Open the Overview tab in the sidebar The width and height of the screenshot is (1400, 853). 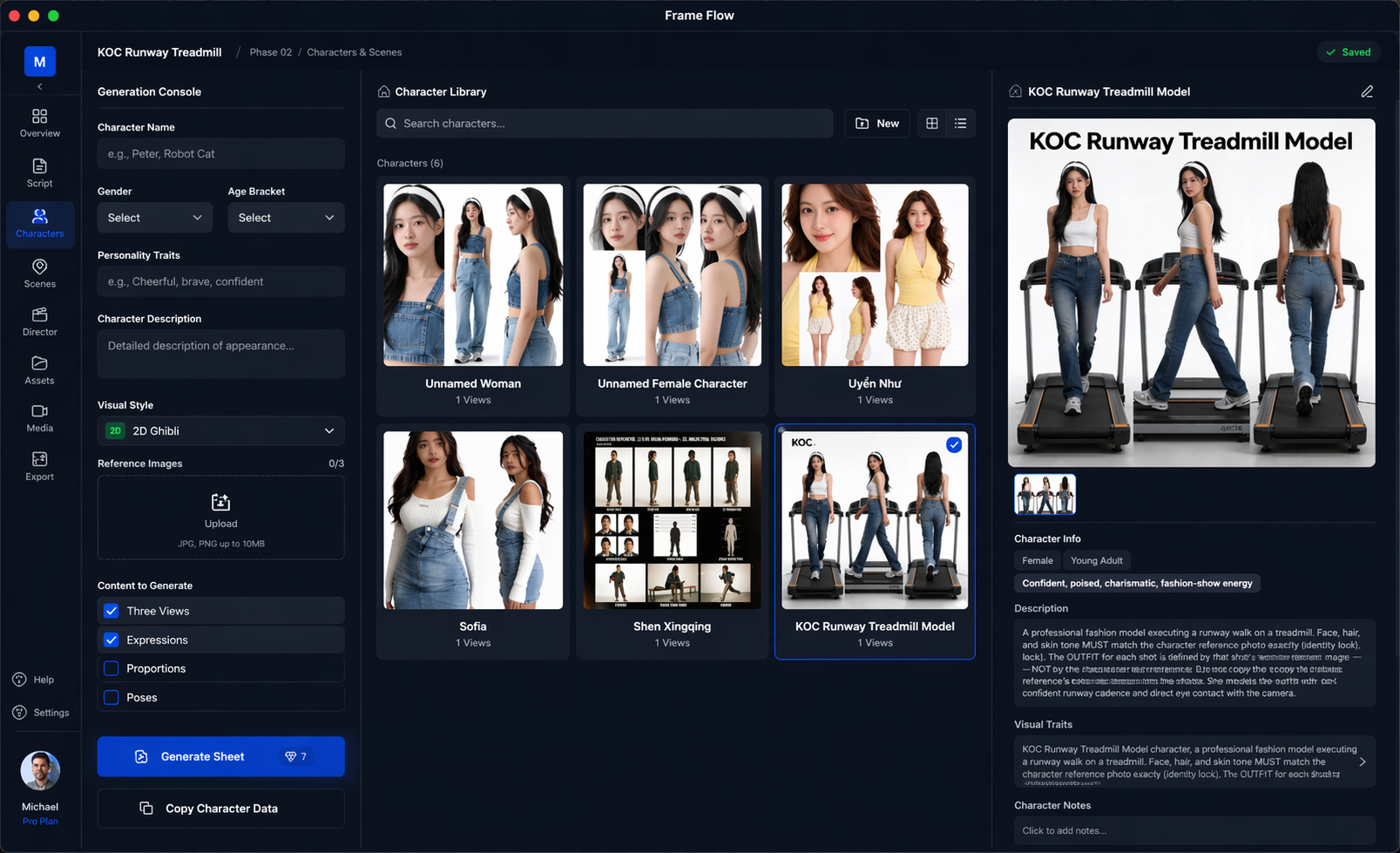click(x=39, y=123)
